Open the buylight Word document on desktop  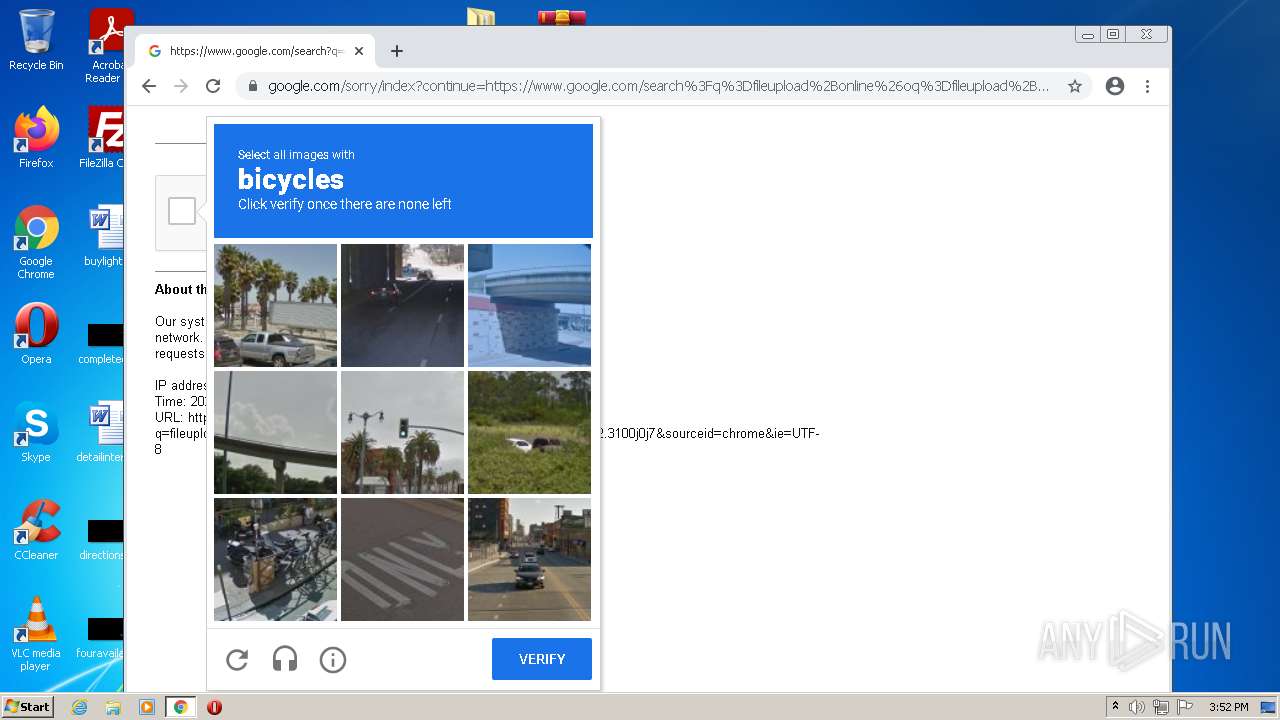103,236
